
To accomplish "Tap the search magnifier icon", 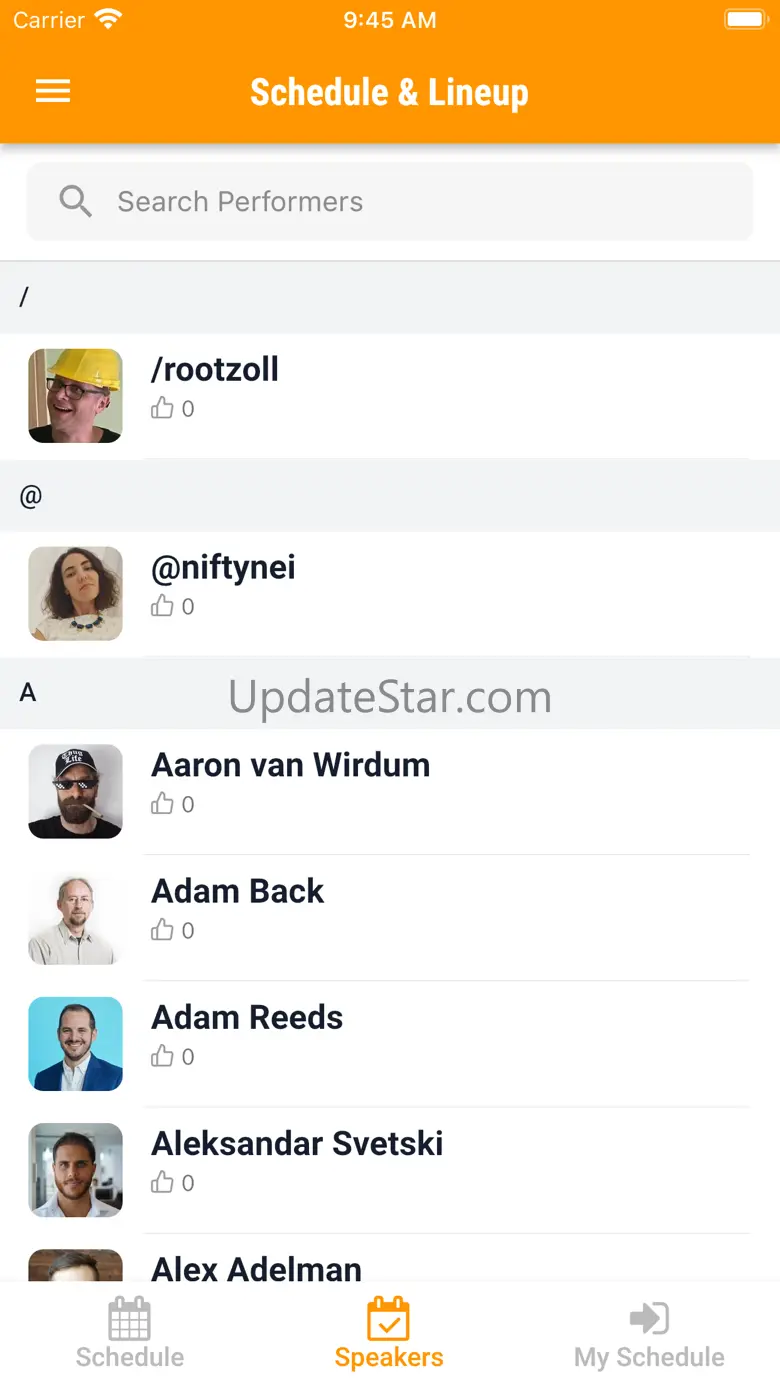I will point(75,201).
